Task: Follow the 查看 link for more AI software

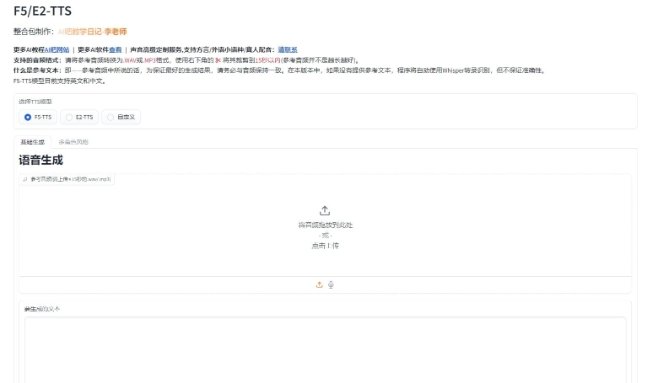Action: pos(115,50)
